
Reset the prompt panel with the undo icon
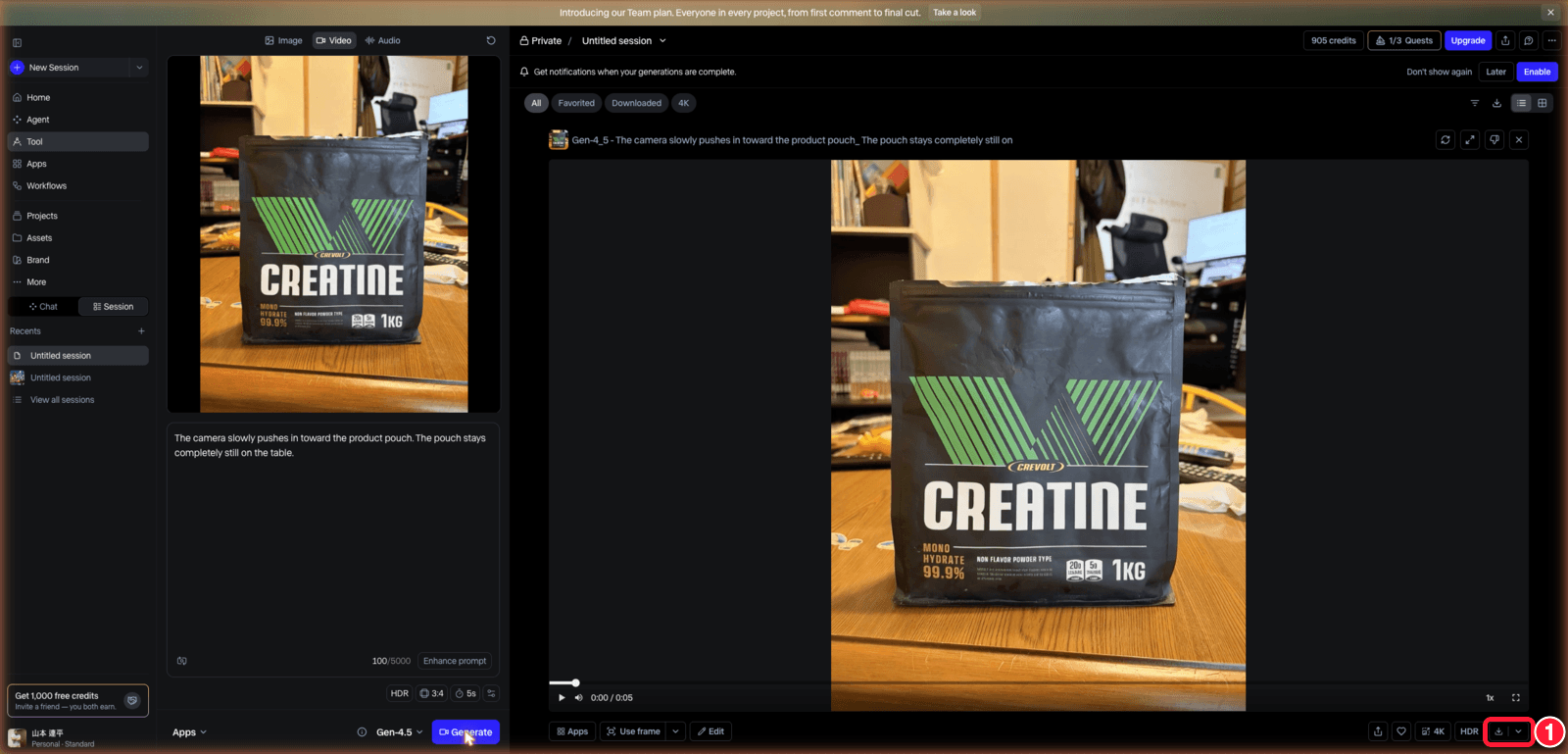tap(491, 40)
